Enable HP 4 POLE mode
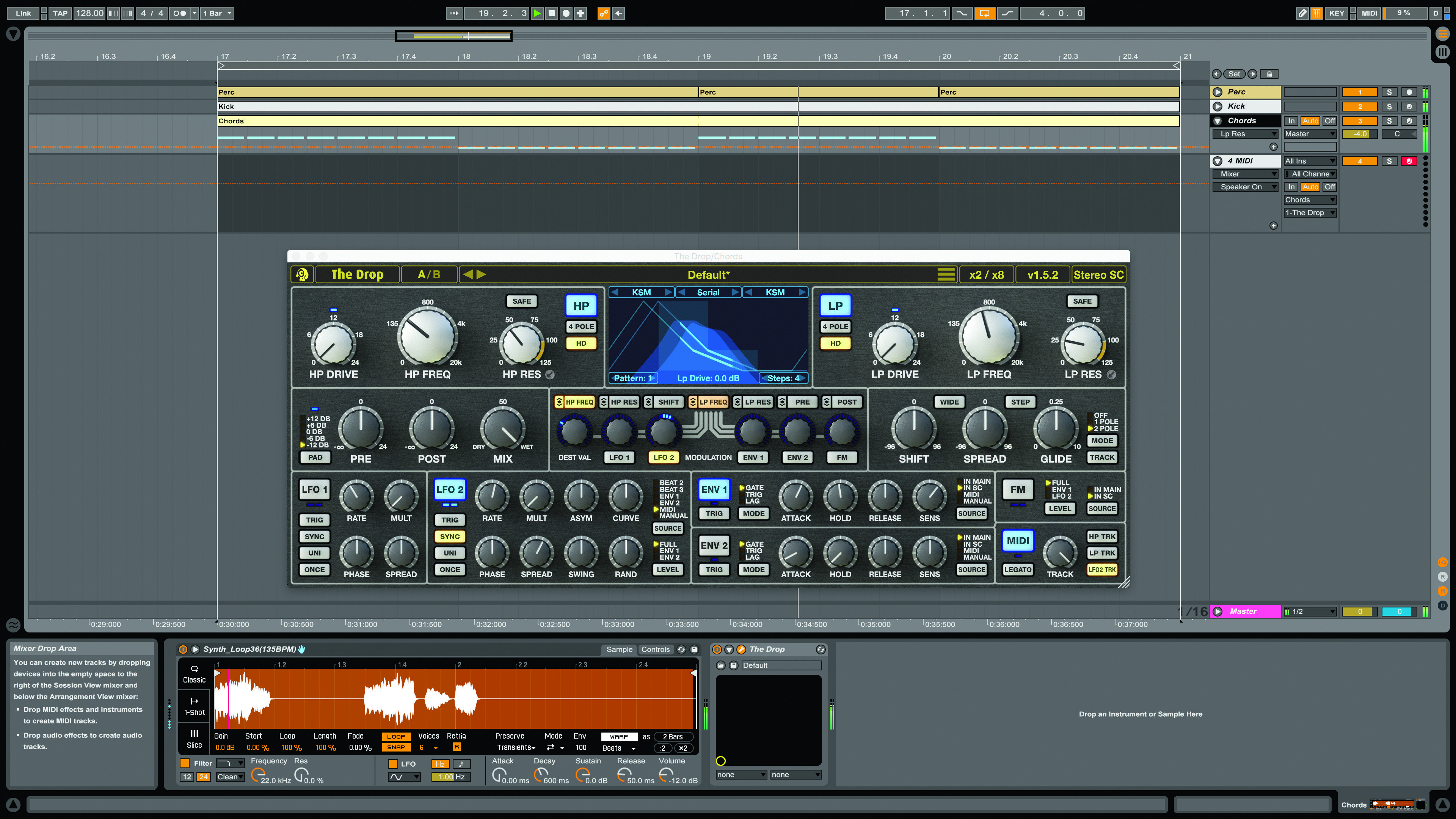Viewport: 1456px width, 819px height. [581, 327]
